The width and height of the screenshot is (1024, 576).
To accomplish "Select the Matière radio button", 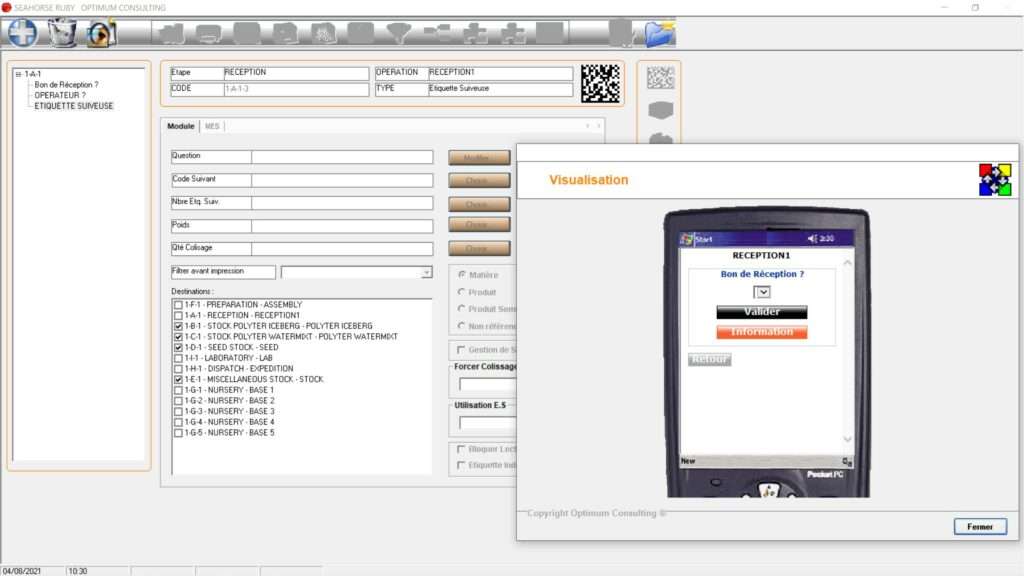I will point(461,274).
